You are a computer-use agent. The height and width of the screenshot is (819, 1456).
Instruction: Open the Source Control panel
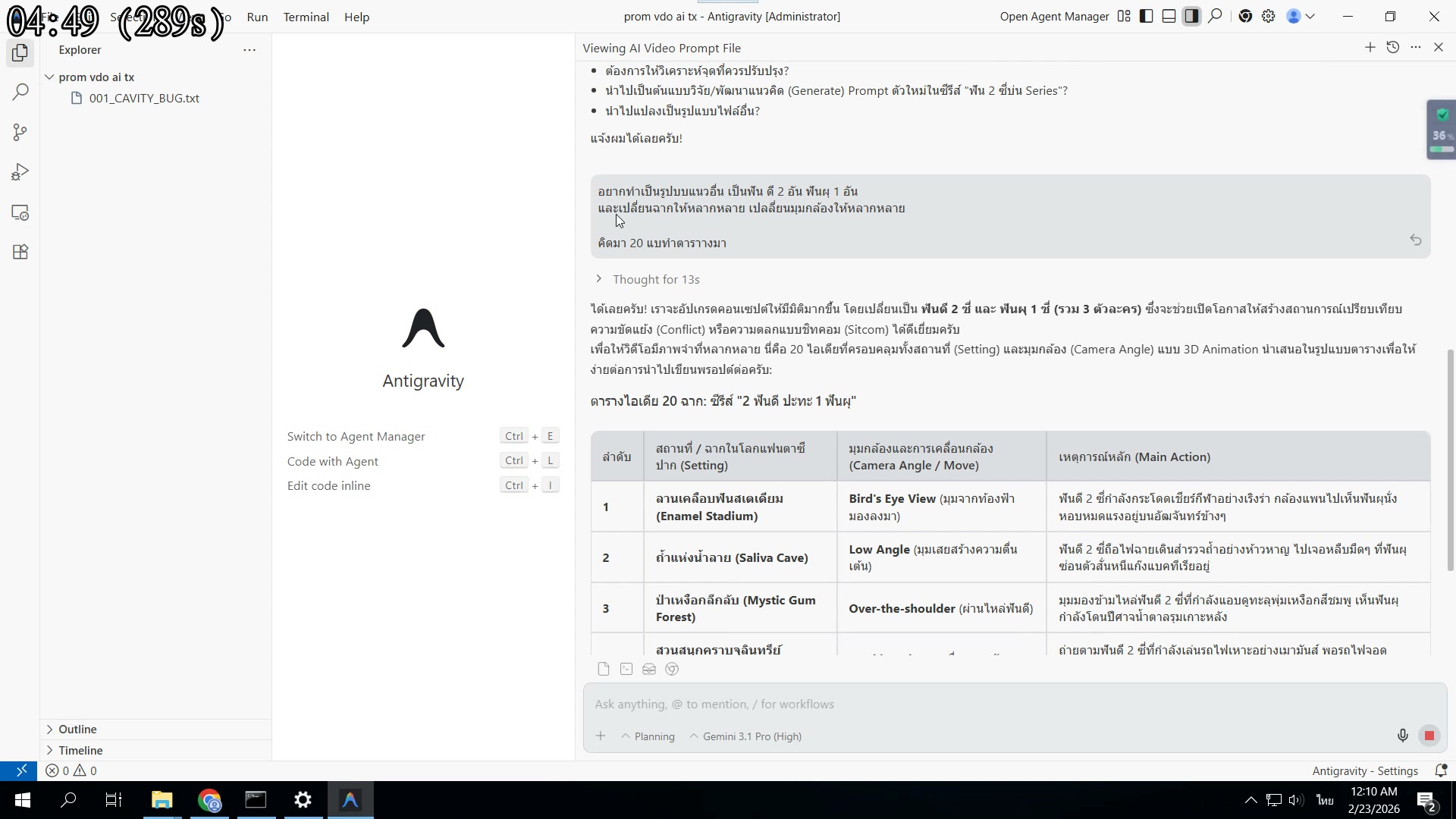20,132
